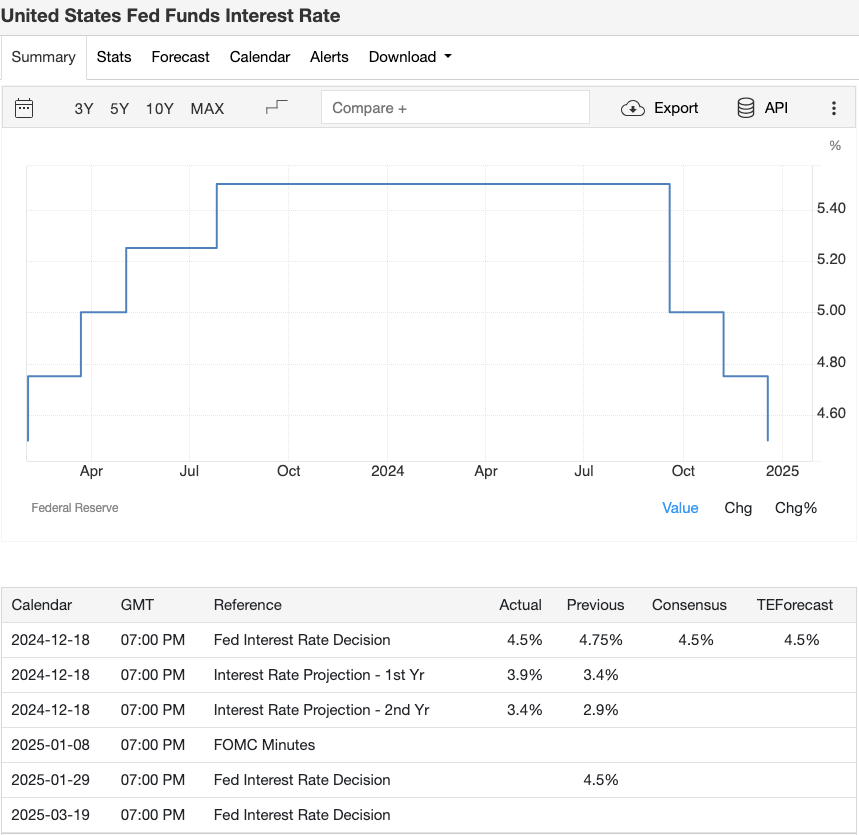The height and width of the screenshot is (835, 859).
Task: Open the Calendar tab
Action: pos(259,57)
